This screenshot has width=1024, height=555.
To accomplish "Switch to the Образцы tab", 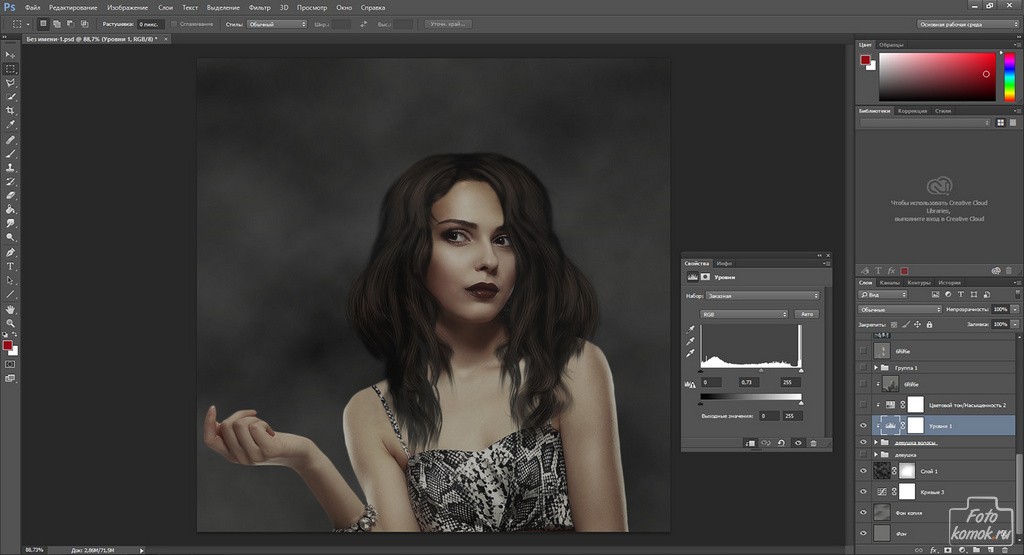I will pos(891,45).
